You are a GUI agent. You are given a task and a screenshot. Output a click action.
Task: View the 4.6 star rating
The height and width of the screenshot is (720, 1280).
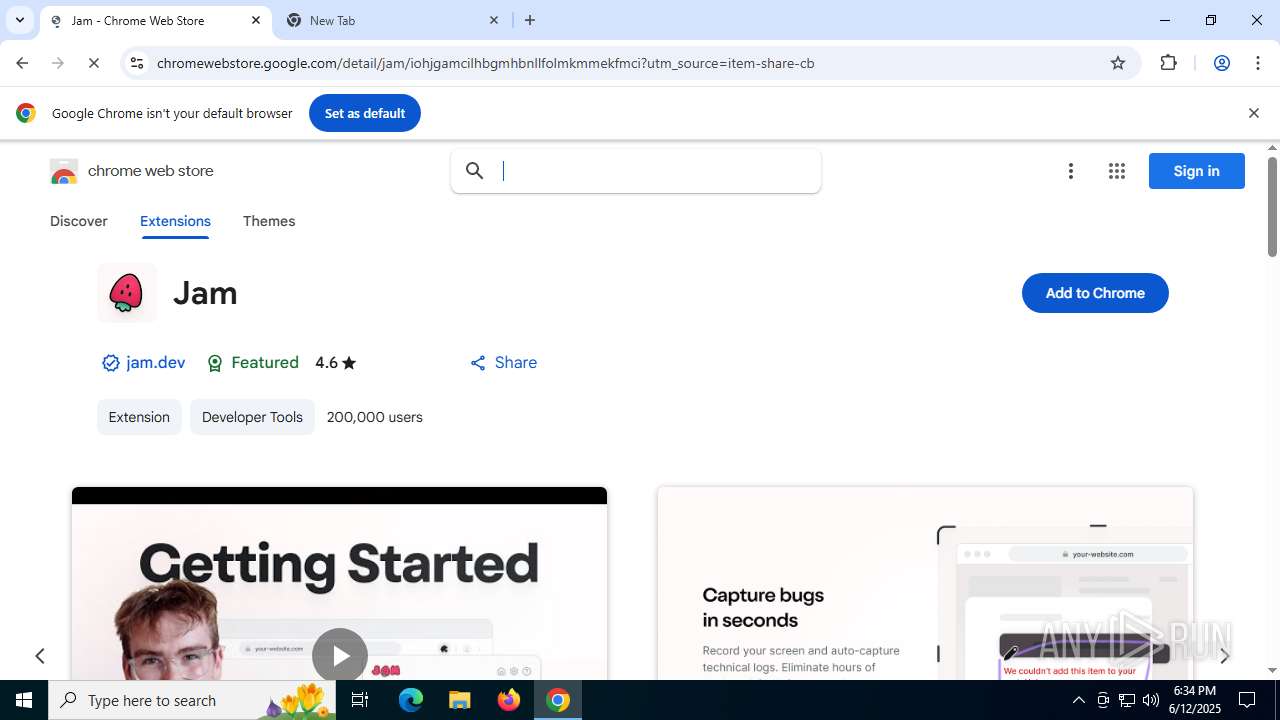click(x=336, y=363)
